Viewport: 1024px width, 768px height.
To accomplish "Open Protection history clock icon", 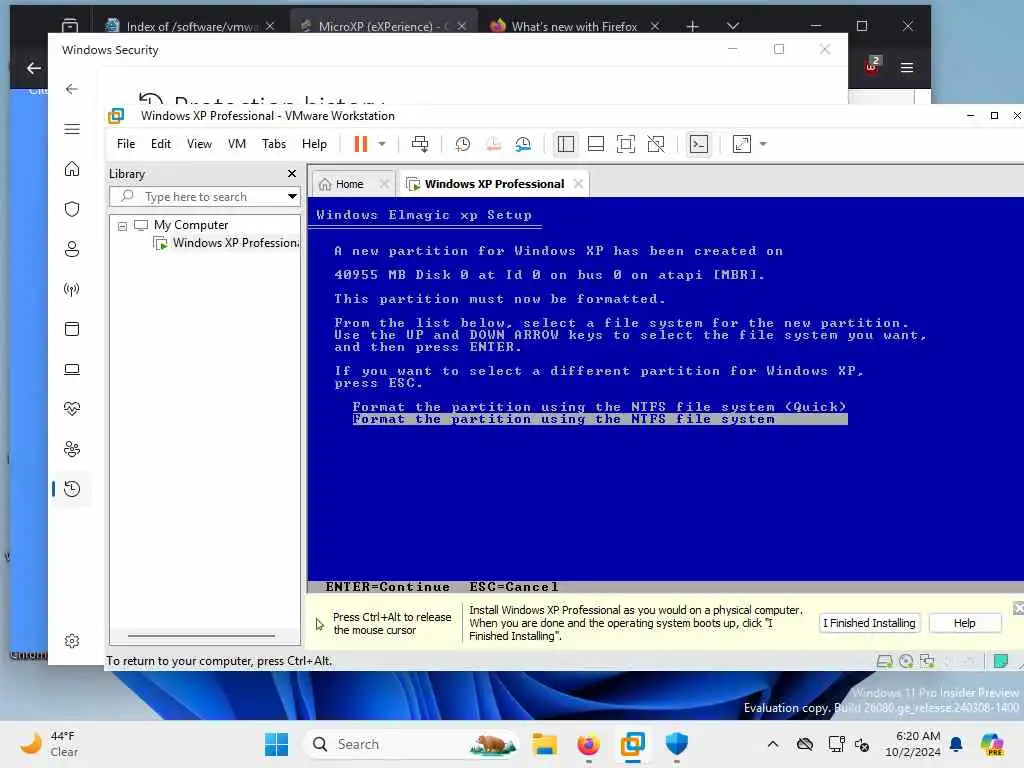I will coord(72,488).
